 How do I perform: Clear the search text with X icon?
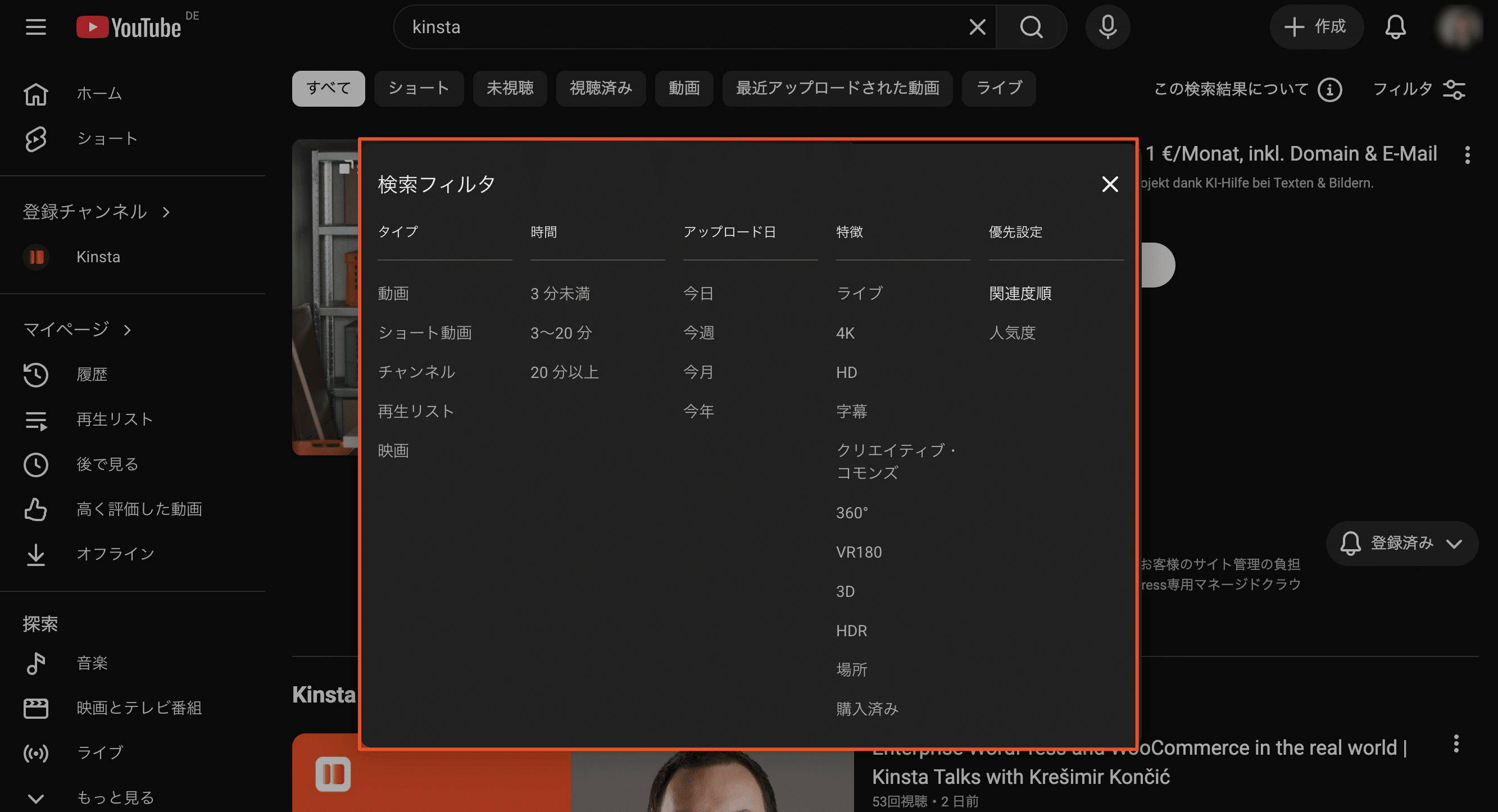(977, 27)
